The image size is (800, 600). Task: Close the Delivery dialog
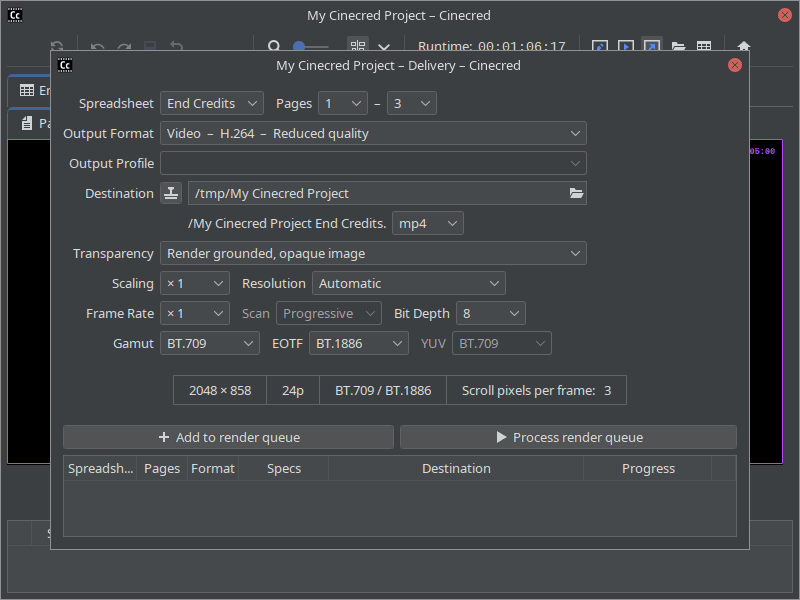pyautogui.click(x=735, y=65)
